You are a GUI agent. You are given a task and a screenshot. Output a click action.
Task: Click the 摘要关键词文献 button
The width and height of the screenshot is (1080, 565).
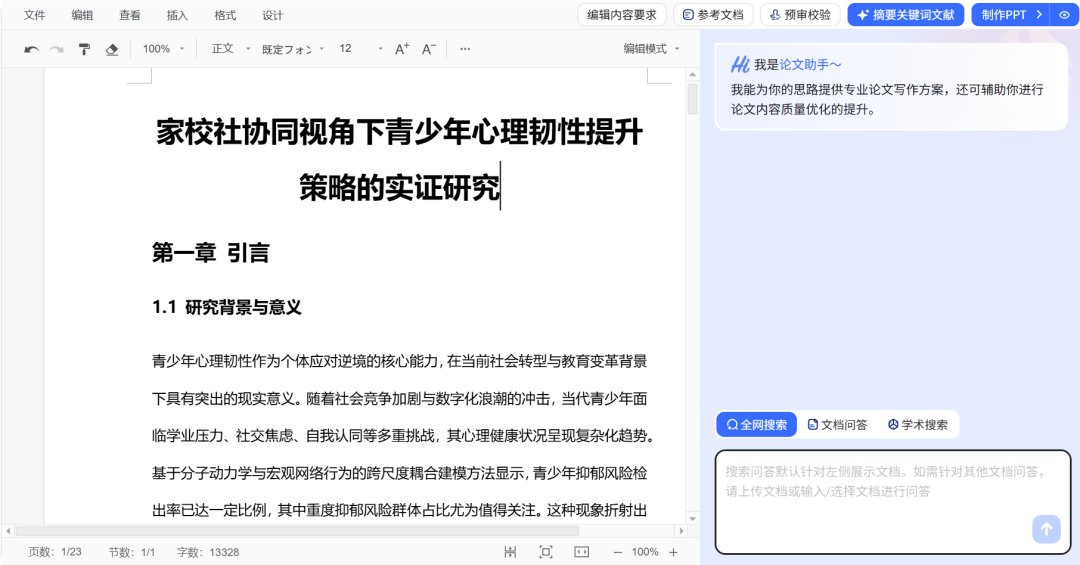[905, 15]
